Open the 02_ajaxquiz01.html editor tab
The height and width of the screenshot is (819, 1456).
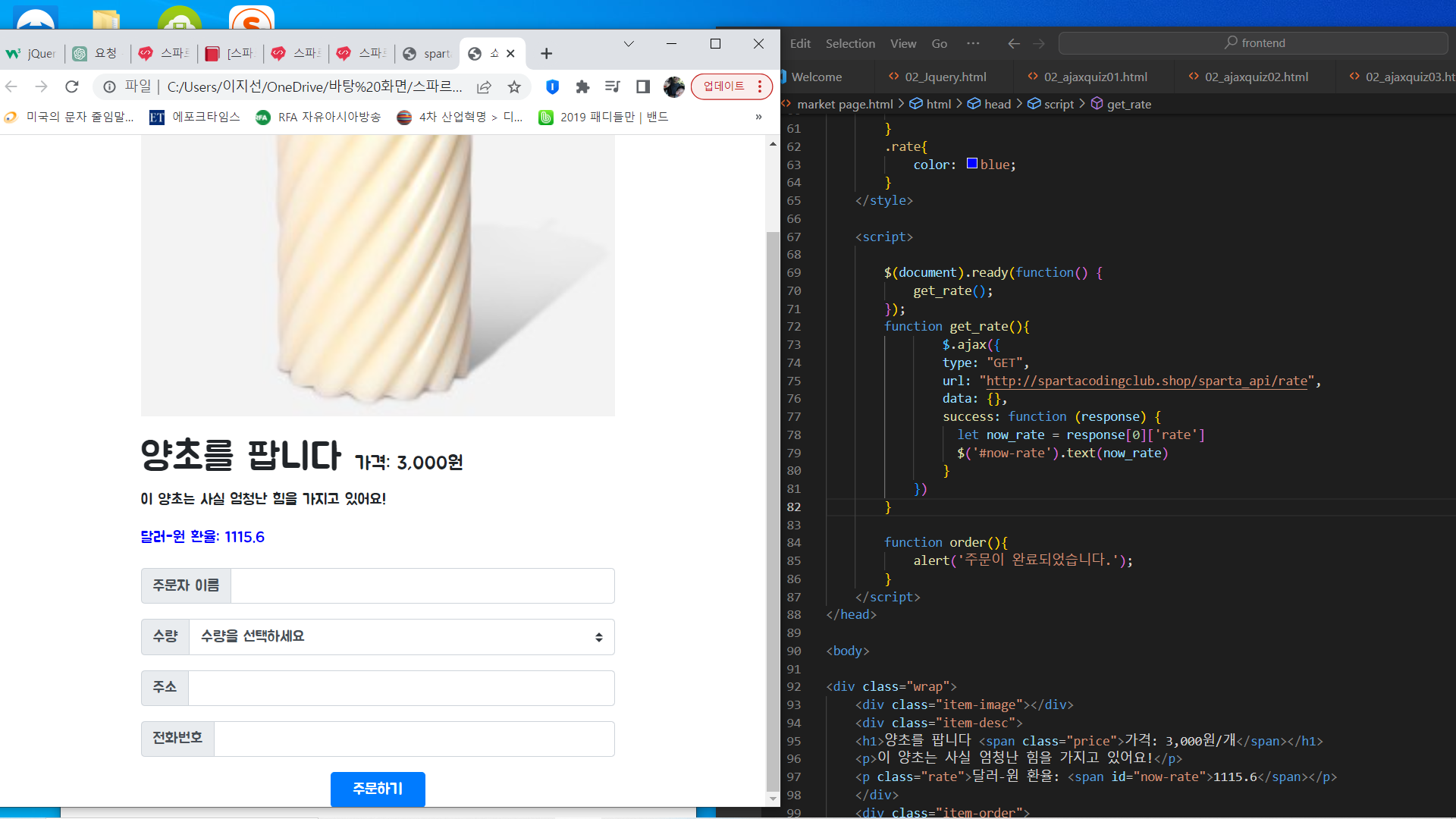tap(1094, 77)
